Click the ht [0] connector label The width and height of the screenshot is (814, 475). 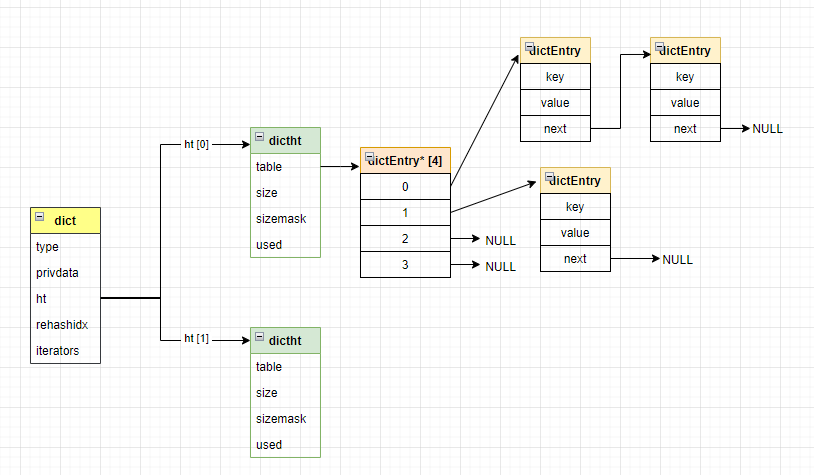[197, 144]
